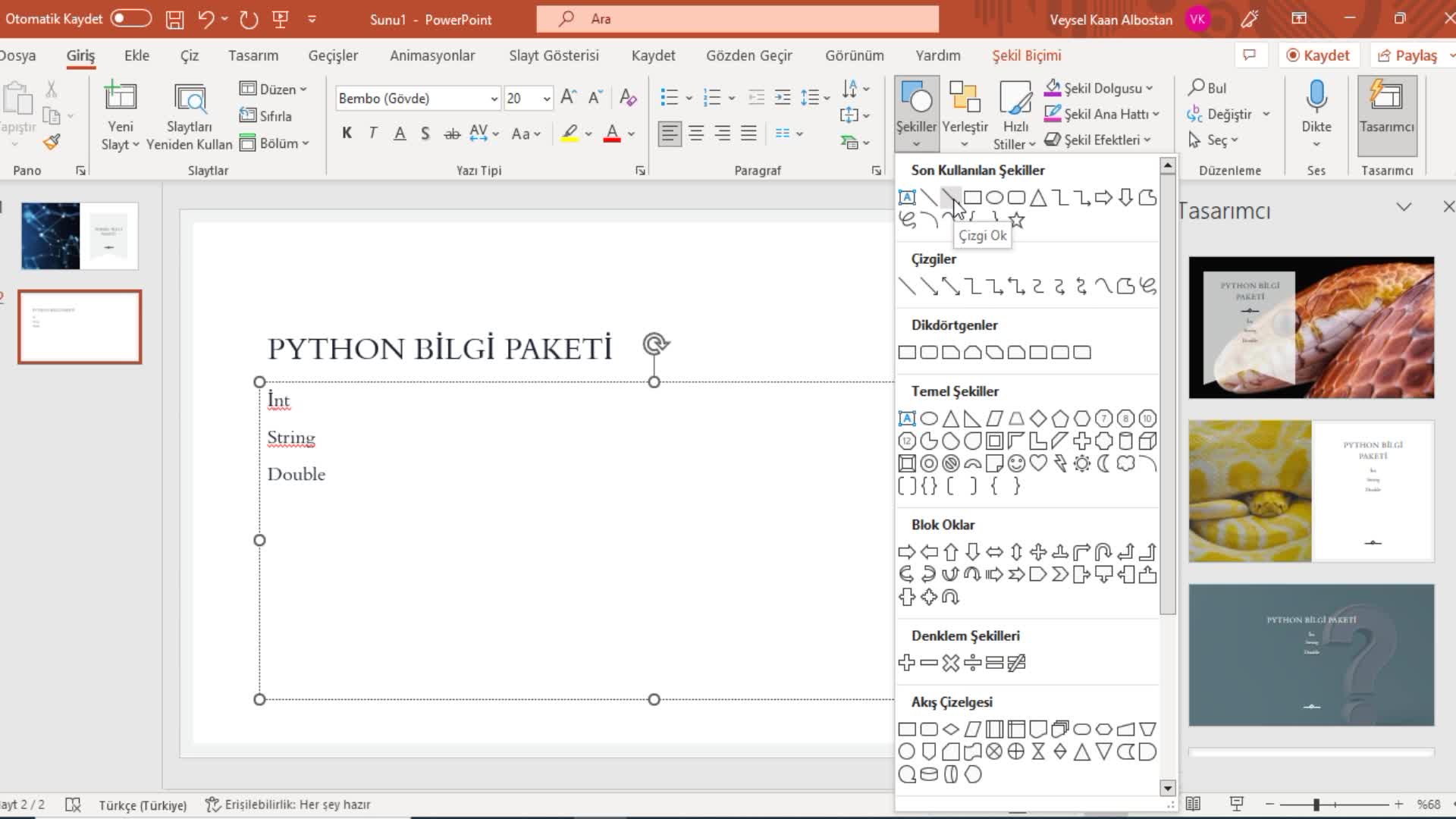The width and height of the screenshot is (1456, 819).
Task: Click the Undo icon
Action: tap(206, 20)
